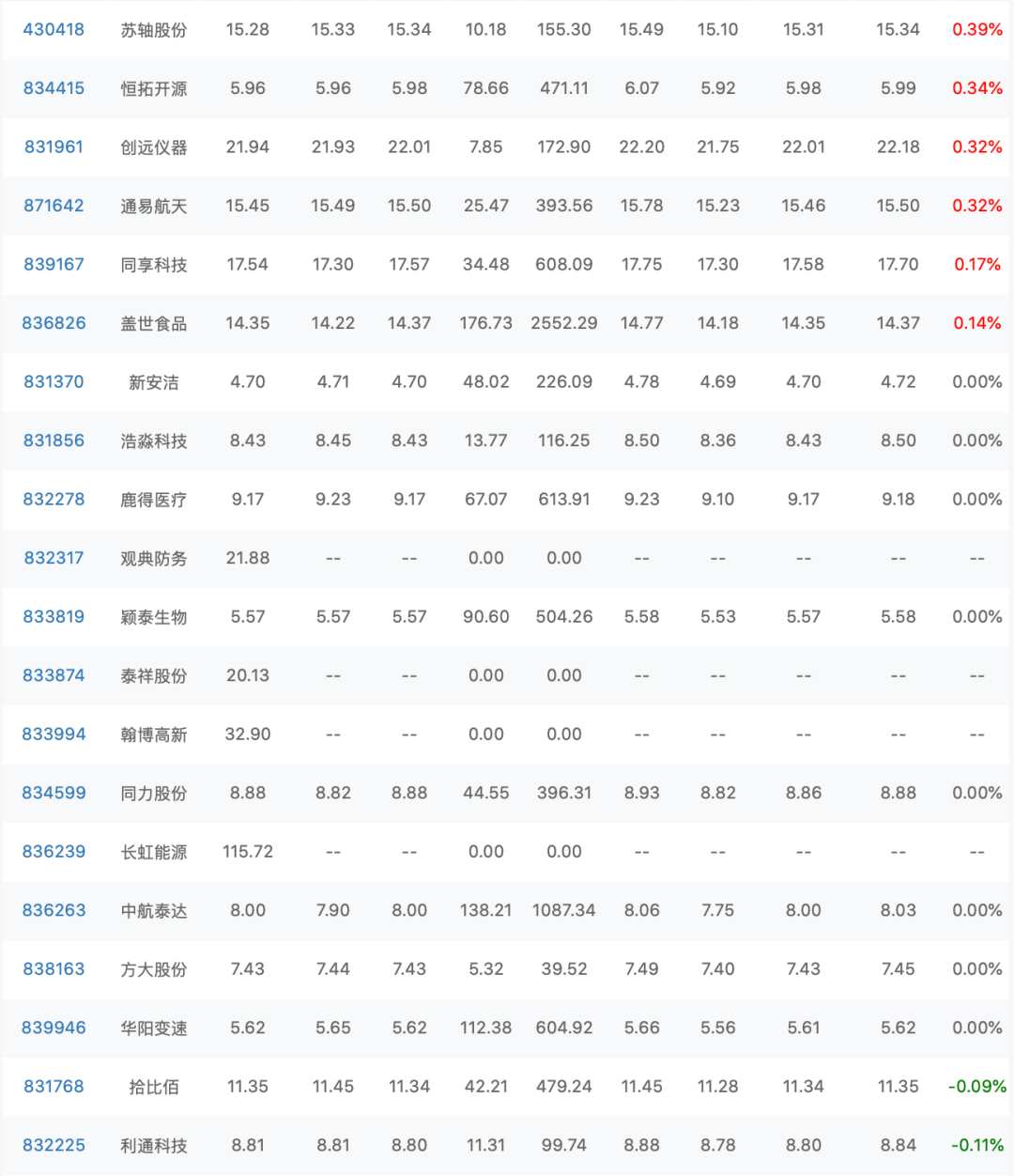Open stock code 430418 link
This screenshot has height=1176, width=1014.
click(x=54, y=29)
